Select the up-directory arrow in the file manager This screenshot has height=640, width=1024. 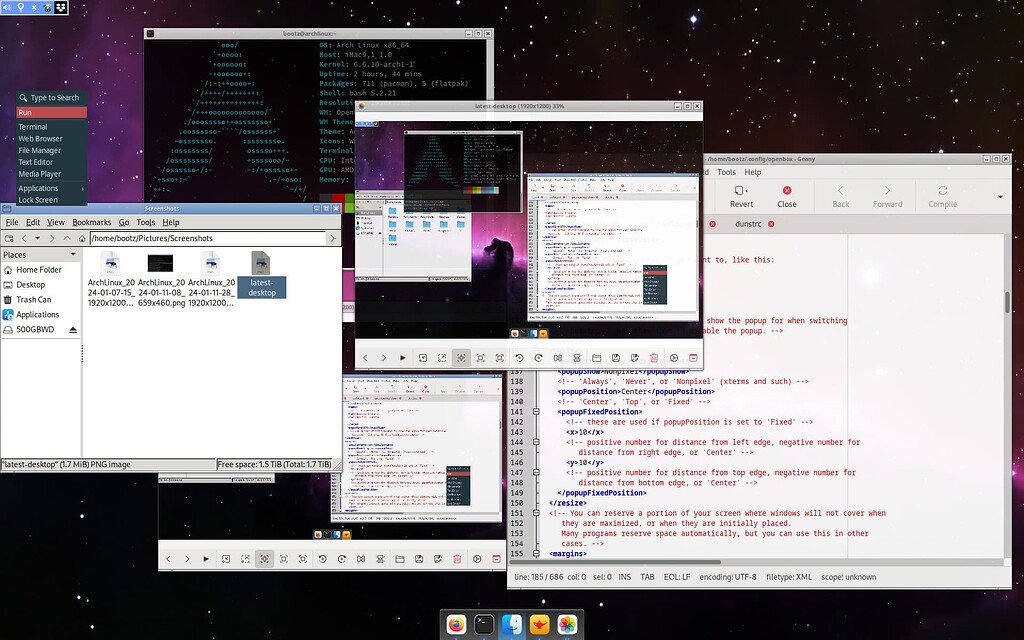point(66,238)
